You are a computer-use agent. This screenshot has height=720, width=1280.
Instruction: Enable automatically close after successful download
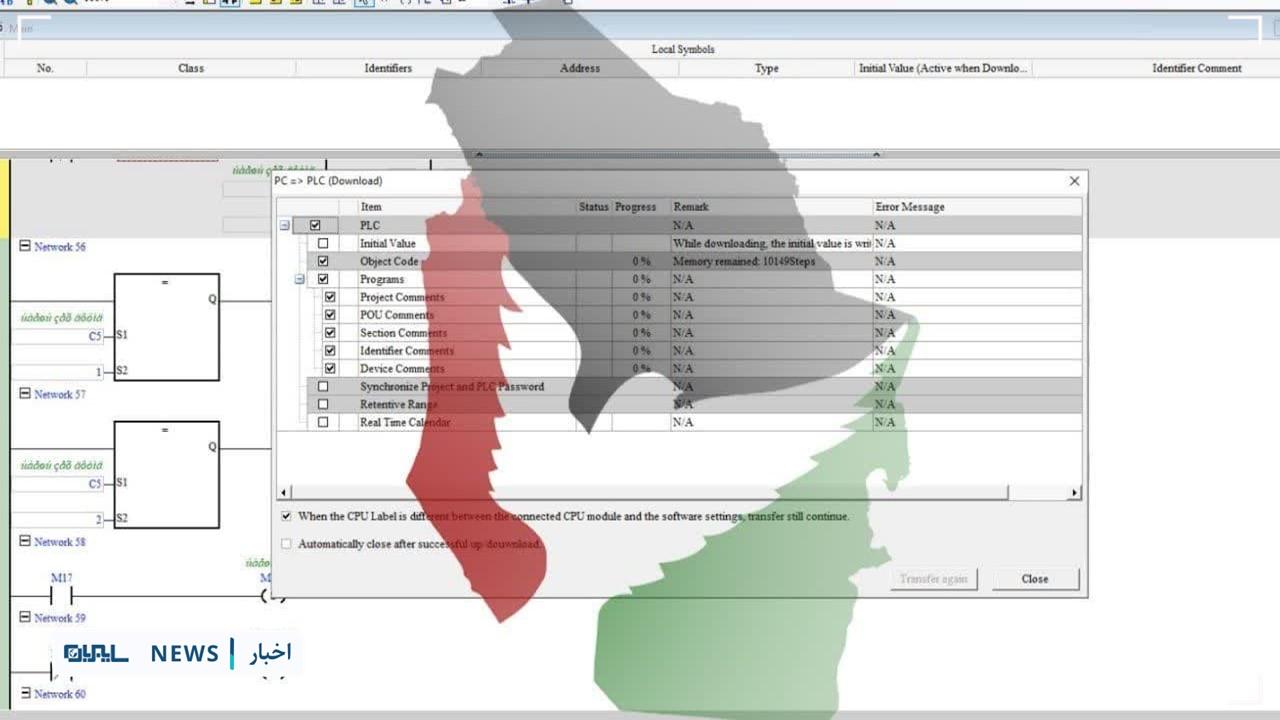pyautogui.click(x=287, y=545)
